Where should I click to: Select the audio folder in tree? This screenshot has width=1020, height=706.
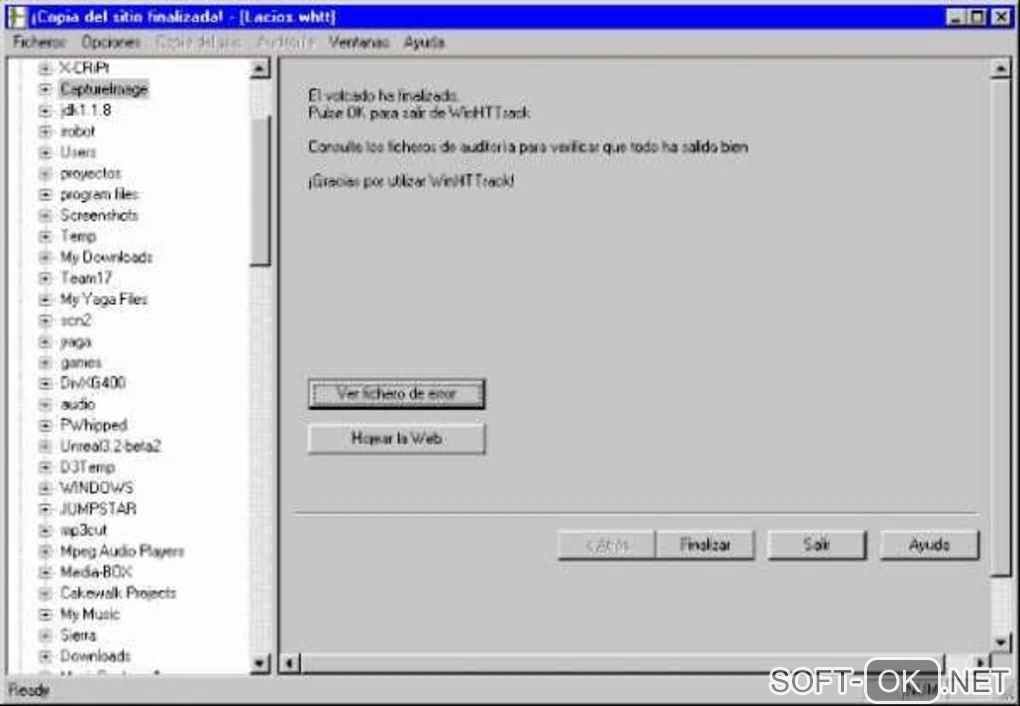pos(77,404)
